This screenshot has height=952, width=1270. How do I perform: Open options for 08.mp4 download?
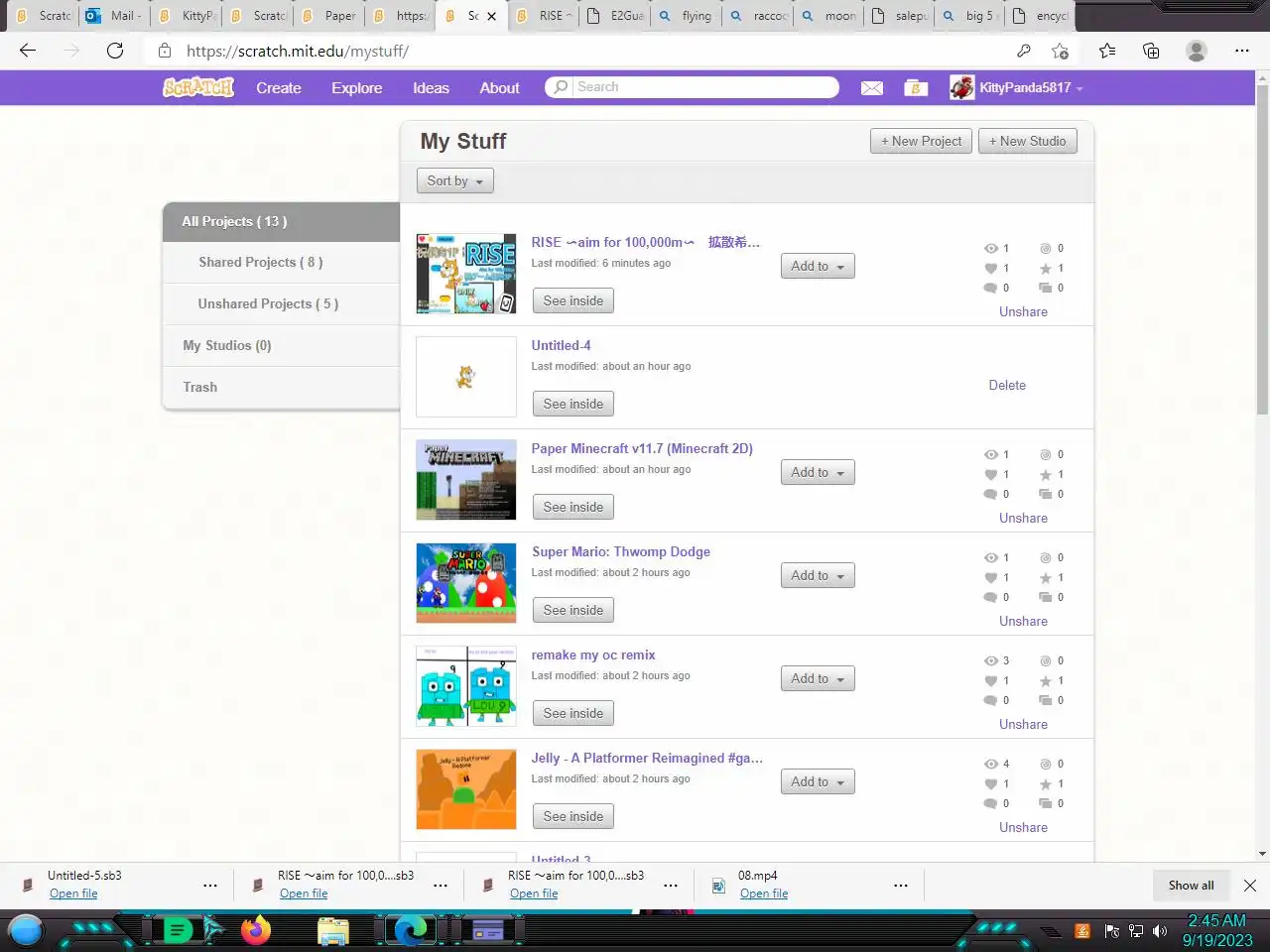(901, 885)
